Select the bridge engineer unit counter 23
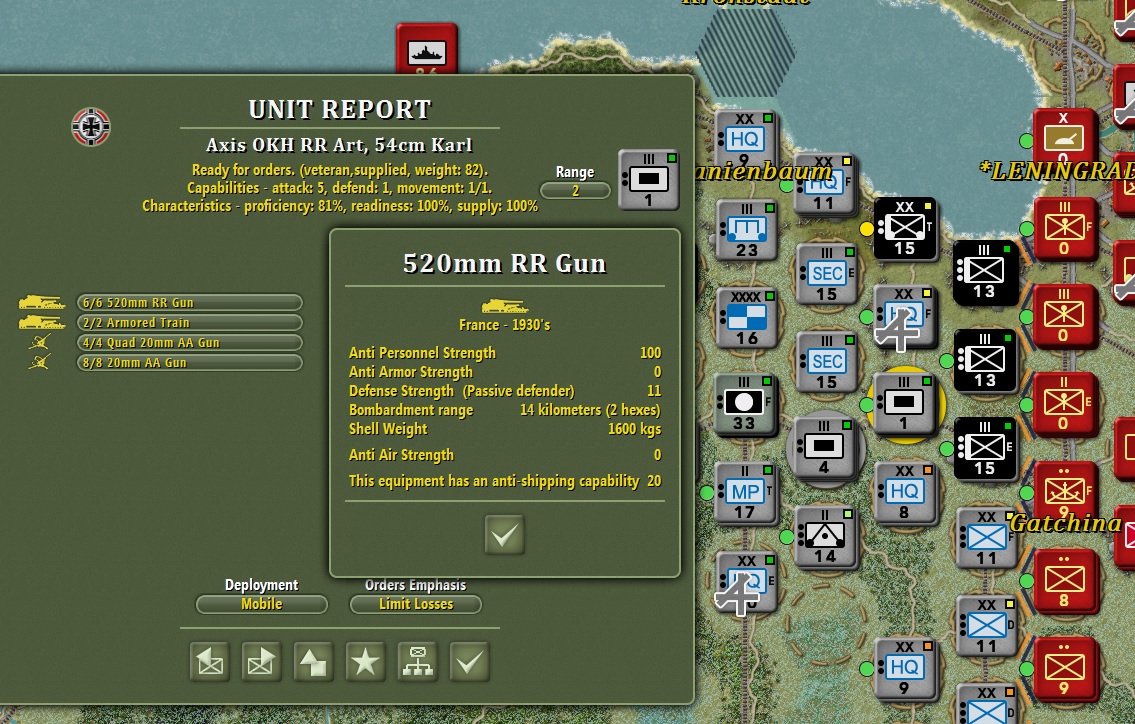 click(746, 230)
